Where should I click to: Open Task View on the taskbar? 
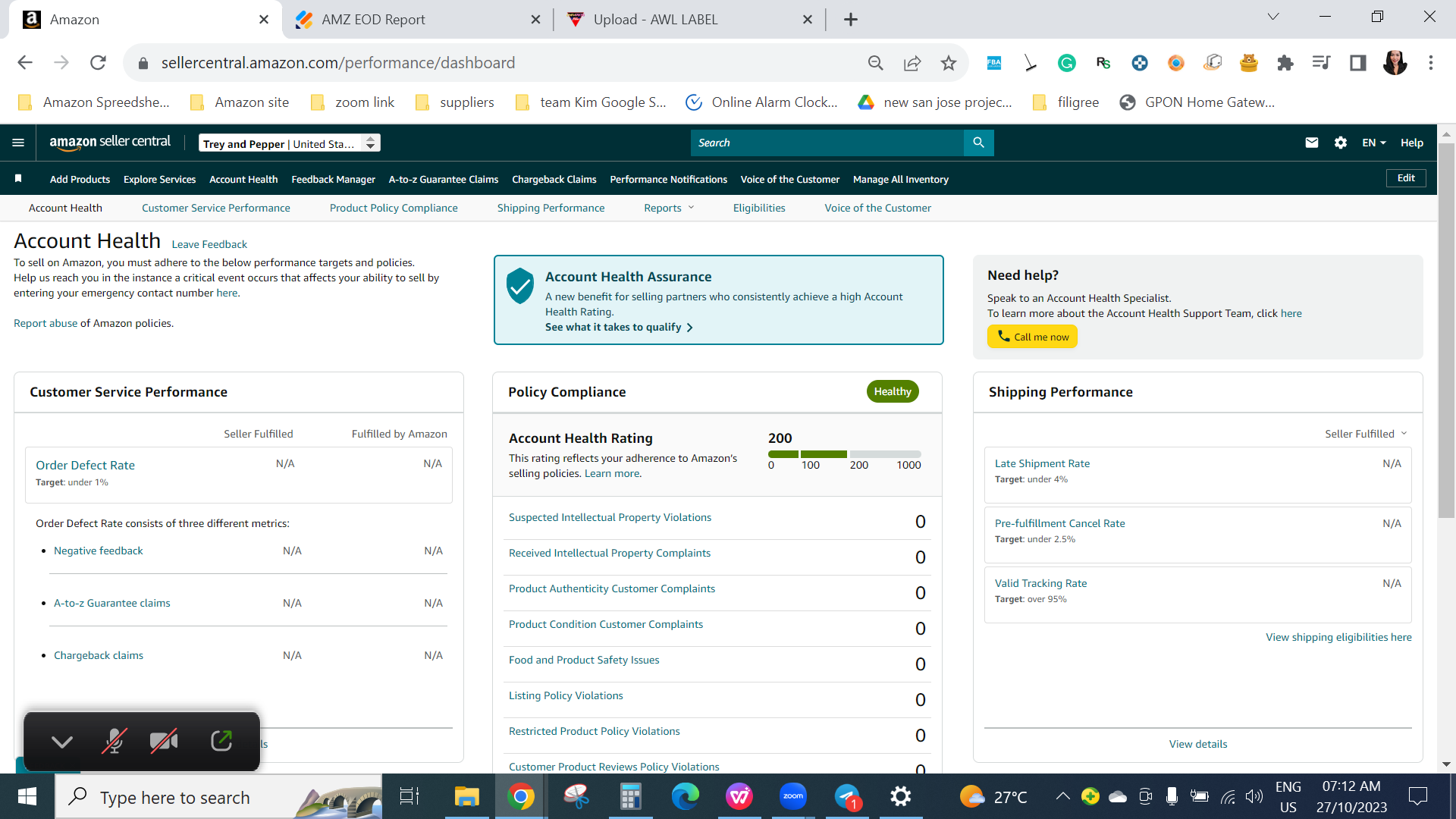tap(409, 797)
